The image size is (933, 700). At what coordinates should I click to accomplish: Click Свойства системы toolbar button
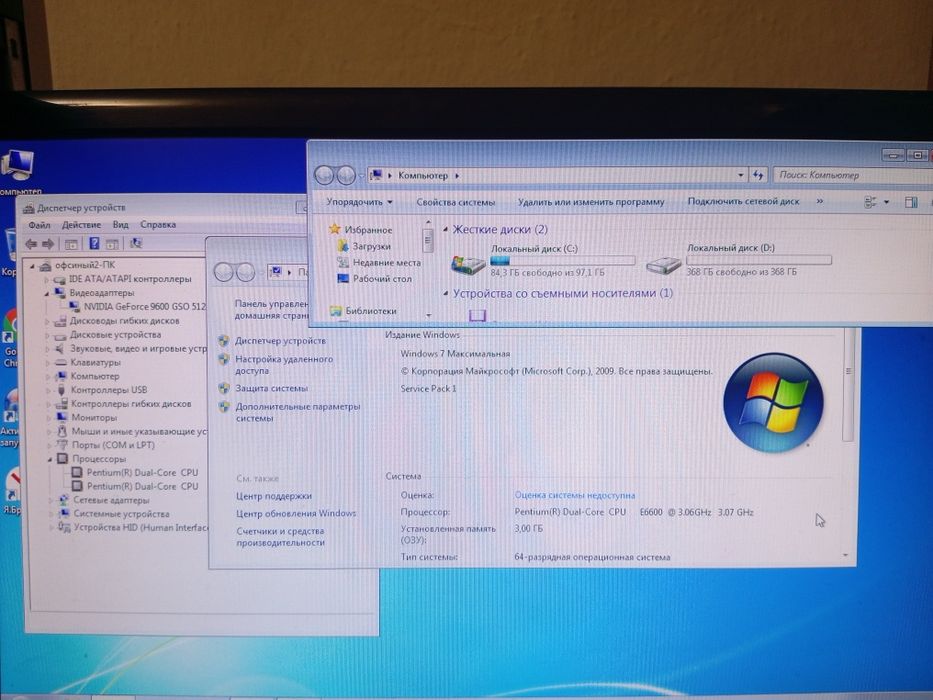tap(455, 202)
